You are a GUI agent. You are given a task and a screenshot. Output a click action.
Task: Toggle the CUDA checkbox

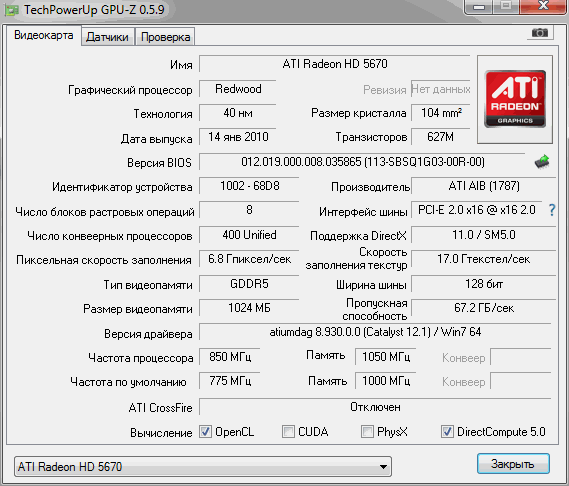tap(288, 432)
